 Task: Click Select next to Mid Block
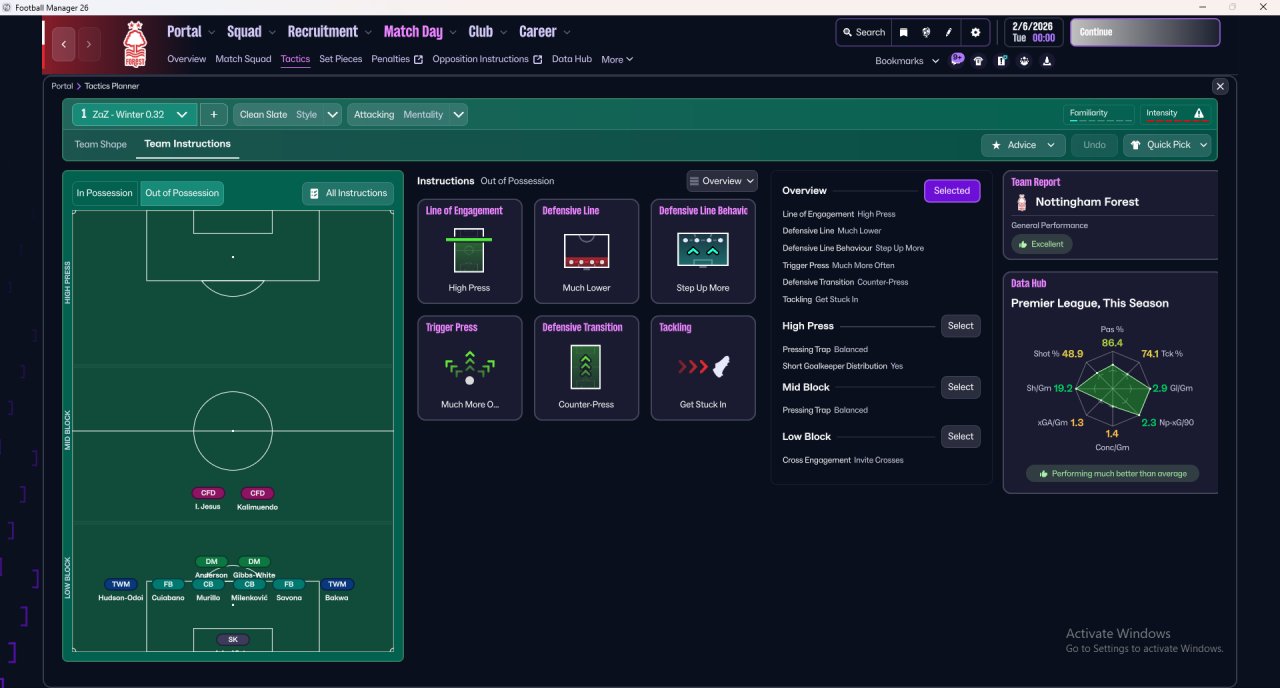[961, 387]
